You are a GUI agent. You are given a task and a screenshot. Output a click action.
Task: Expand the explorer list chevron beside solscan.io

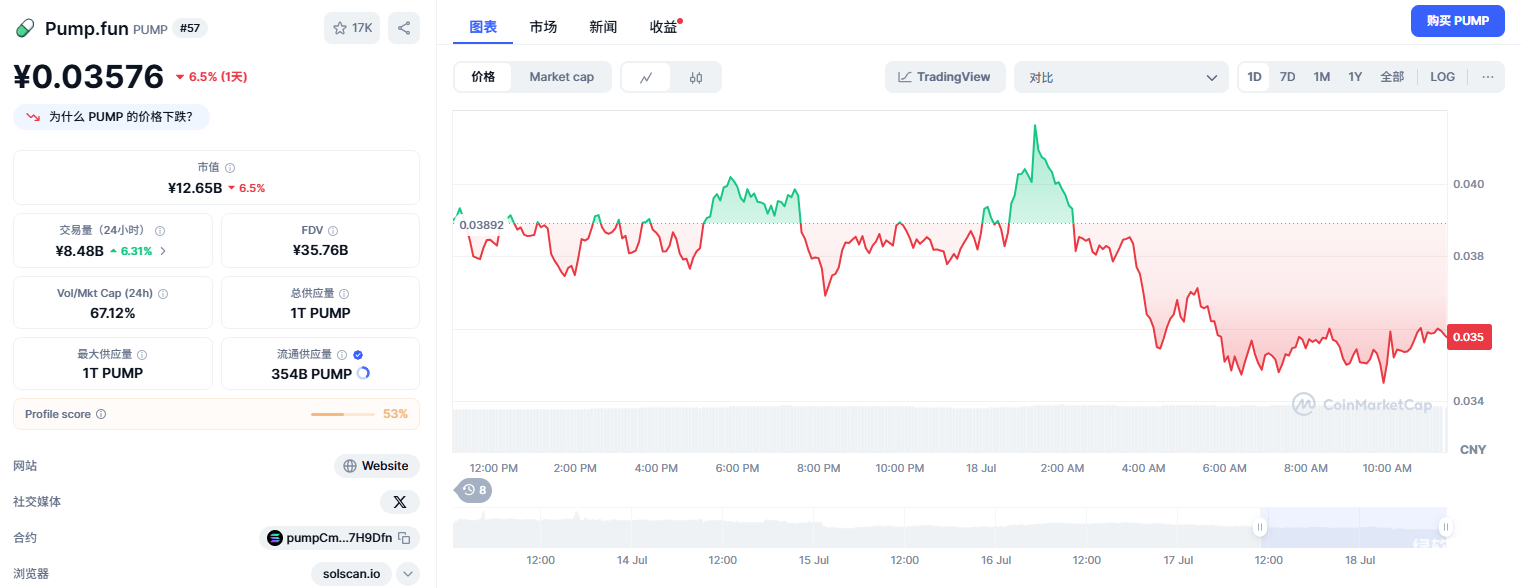(408, 574)
